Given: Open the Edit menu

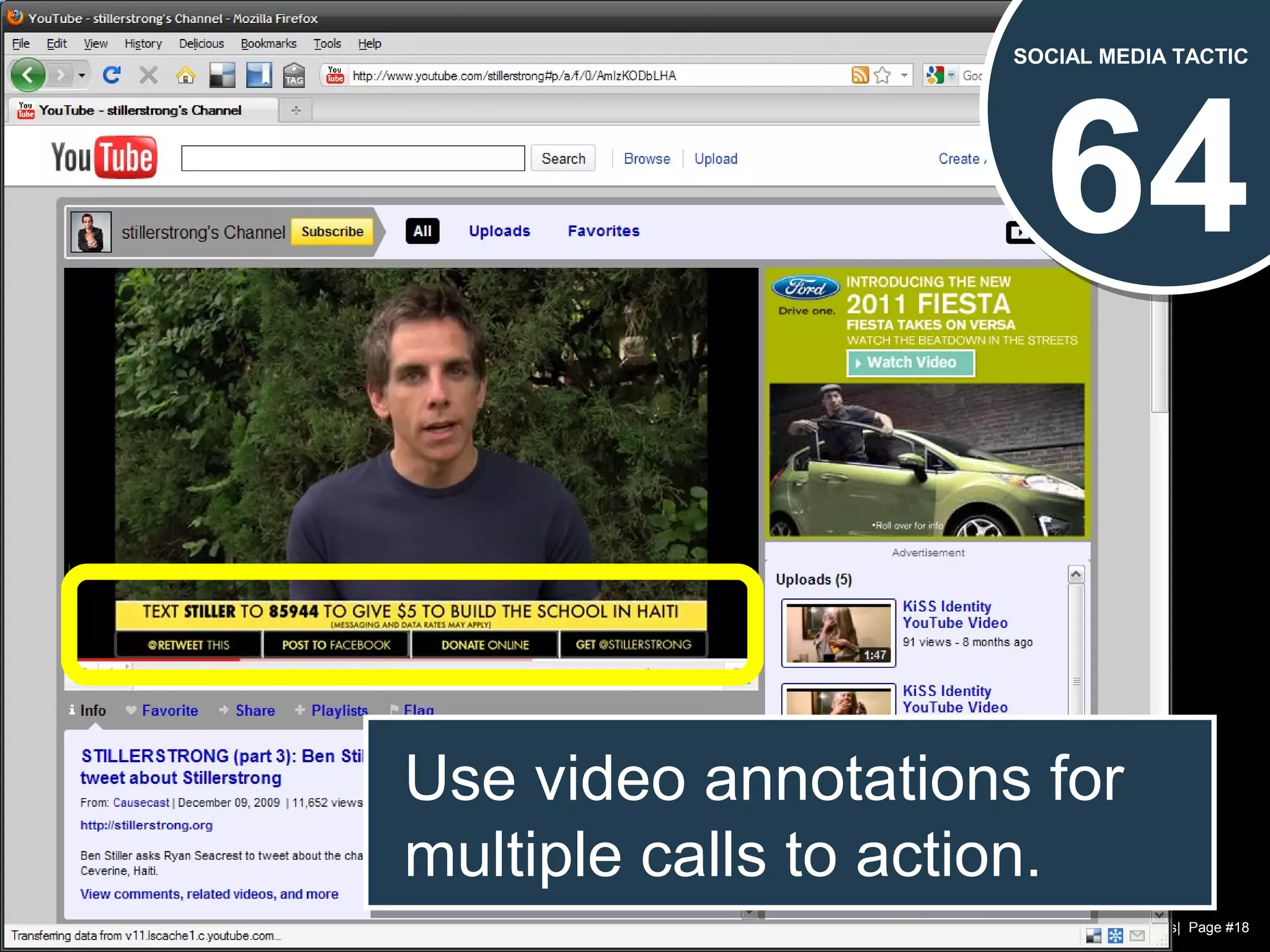Looking at the screenshot, I should point(56,43).
